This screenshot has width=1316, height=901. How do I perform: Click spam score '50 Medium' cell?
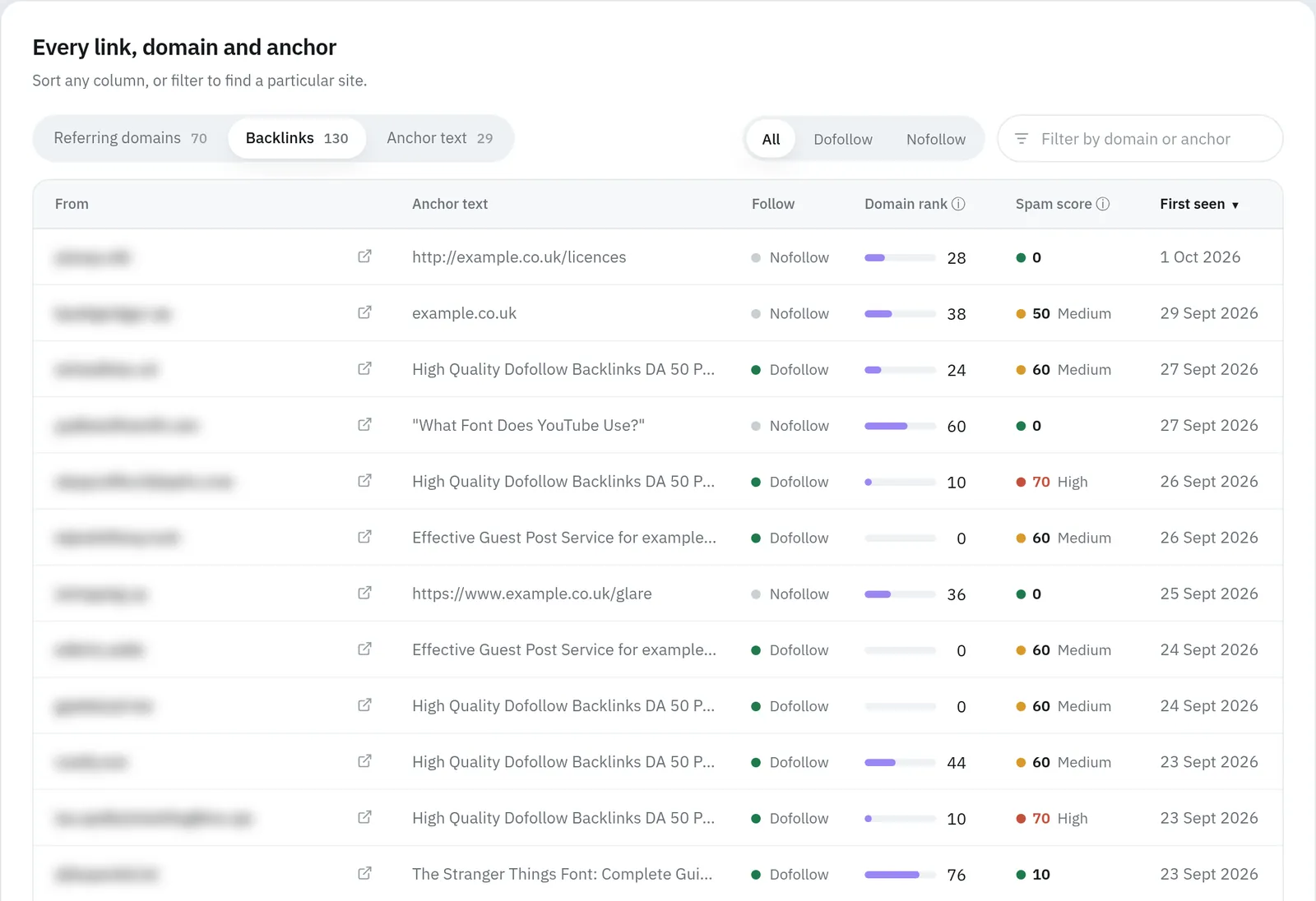click(x=1063, y=313)
